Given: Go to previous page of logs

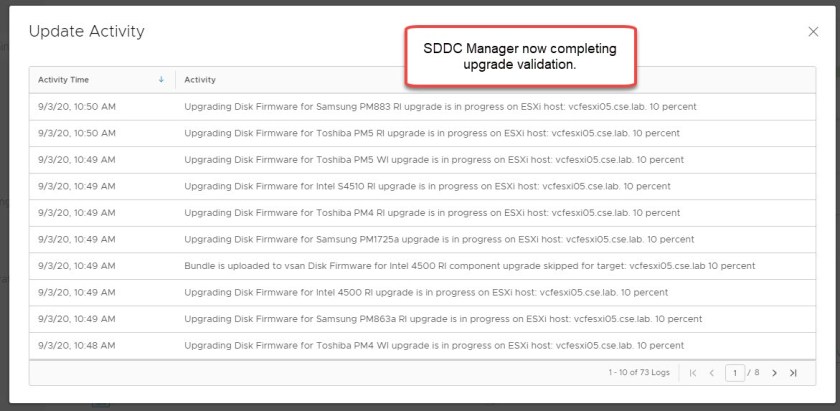Looking at the screenshot, I should [x=712, y=373].
